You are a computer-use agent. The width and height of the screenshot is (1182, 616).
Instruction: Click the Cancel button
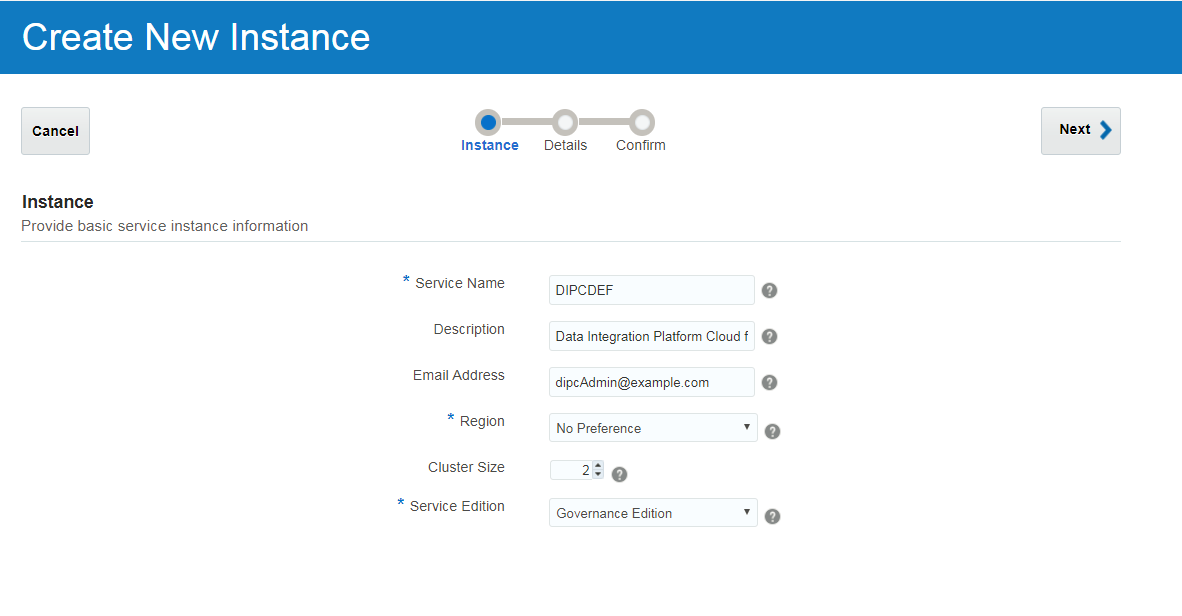tap(55, 130)
